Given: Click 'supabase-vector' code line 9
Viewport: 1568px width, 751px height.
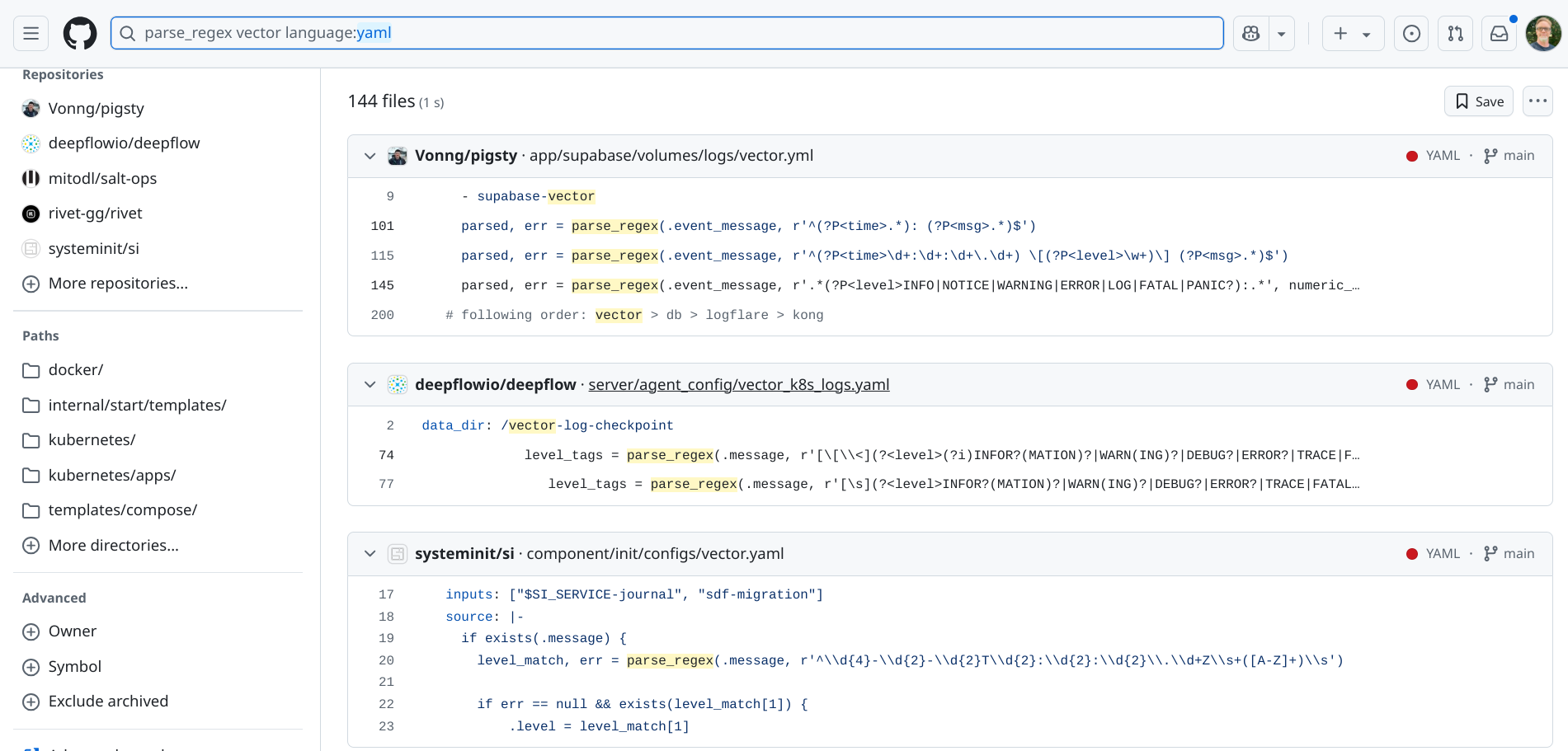Looking at the screenshot, I should (529, 196).
